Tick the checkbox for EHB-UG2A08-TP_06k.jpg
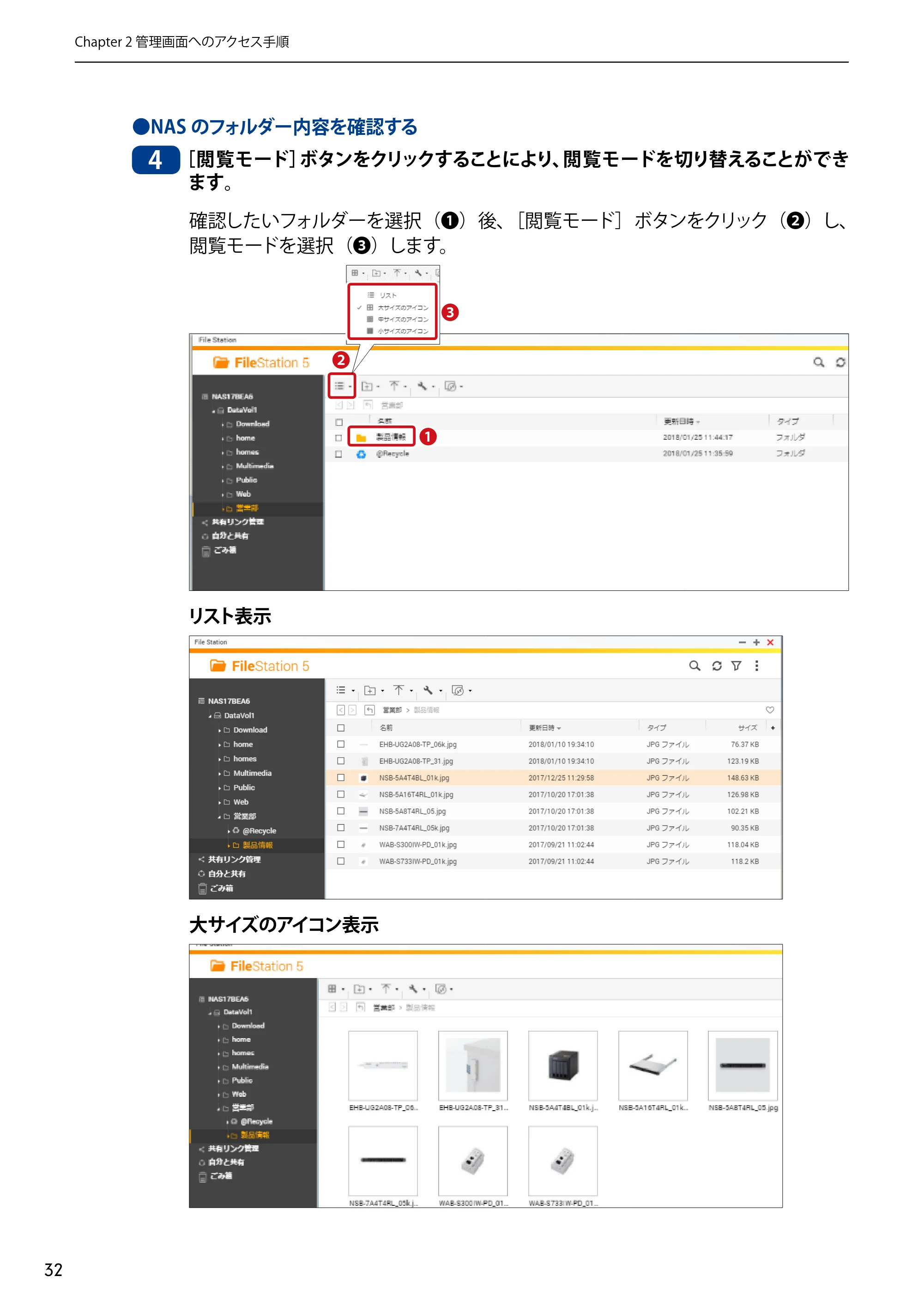 click(341, 744)
